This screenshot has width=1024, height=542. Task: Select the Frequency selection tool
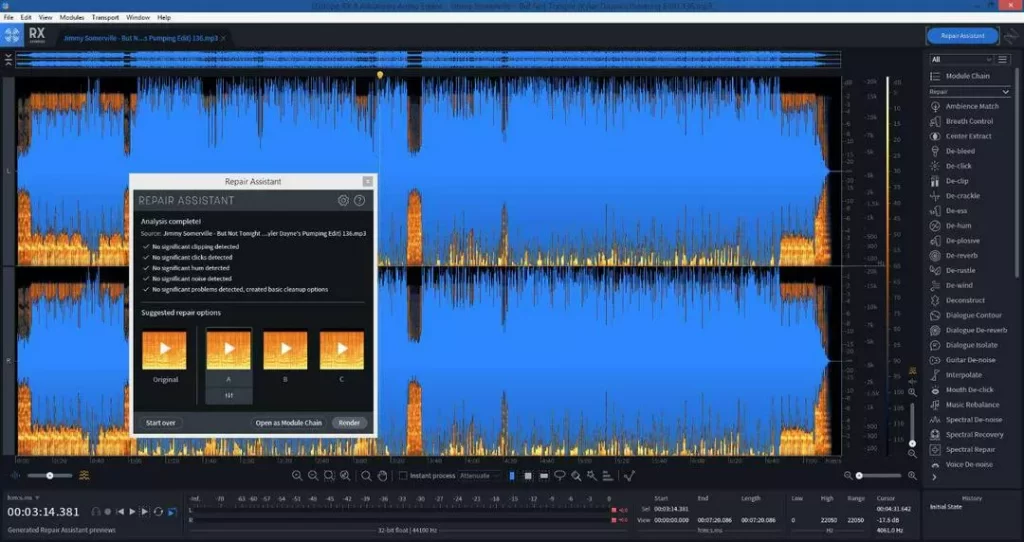544,476
